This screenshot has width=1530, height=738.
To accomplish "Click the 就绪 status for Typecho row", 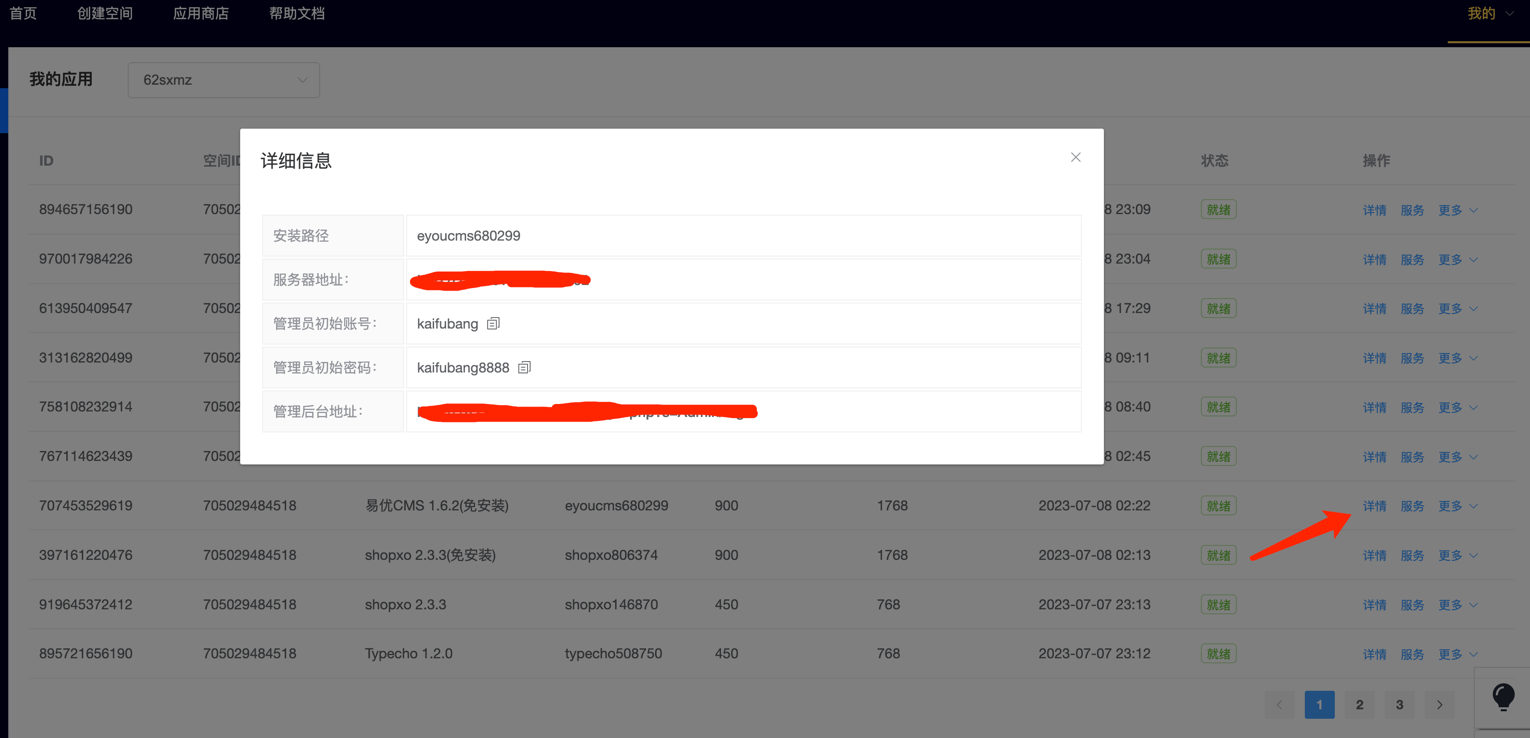I will (1218, 654).
